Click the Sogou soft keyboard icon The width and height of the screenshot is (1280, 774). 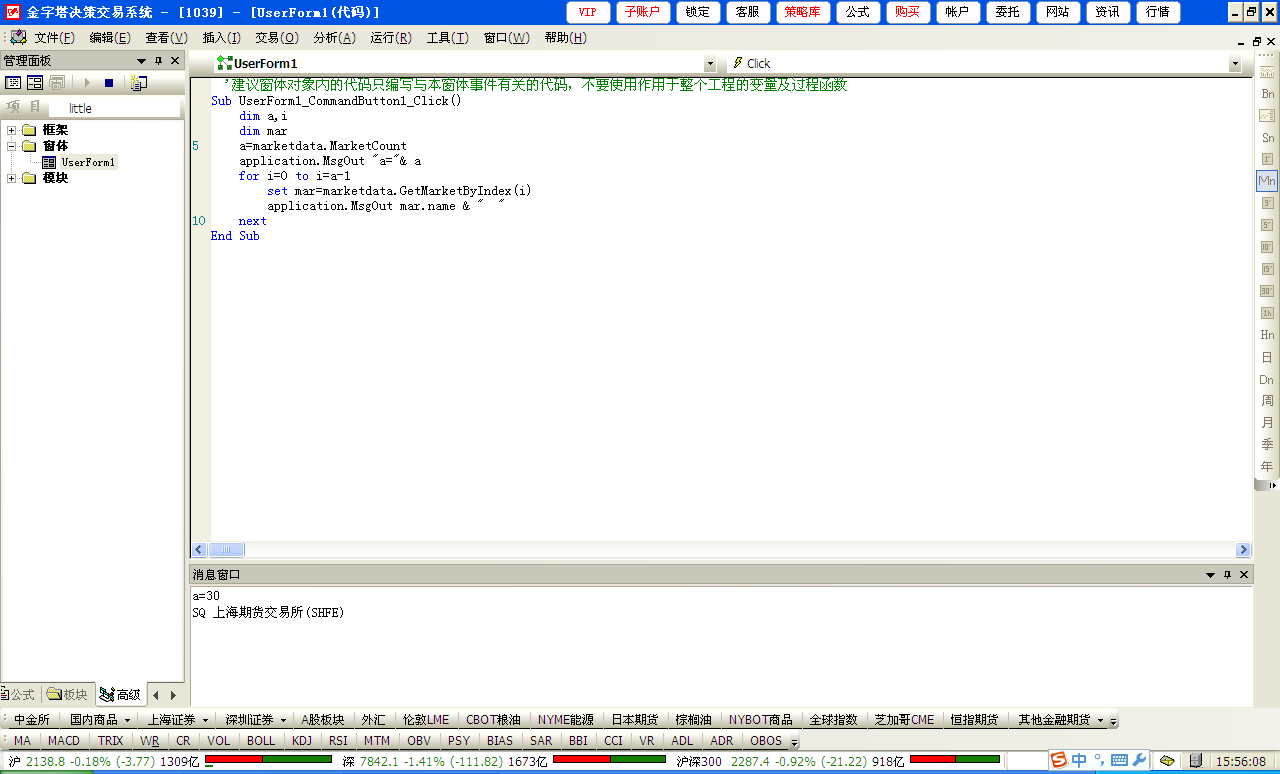point(1119,760)
